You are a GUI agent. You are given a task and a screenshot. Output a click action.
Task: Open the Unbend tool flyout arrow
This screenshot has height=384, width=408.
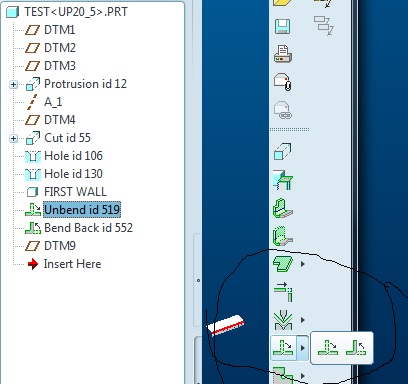pos(303,348)
